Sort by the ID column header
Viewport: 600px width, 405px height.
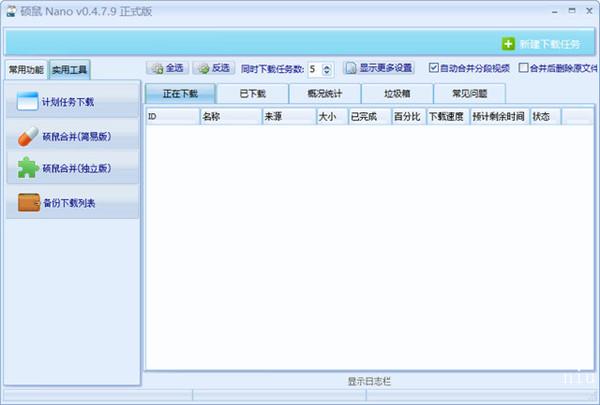click(173, 116)
